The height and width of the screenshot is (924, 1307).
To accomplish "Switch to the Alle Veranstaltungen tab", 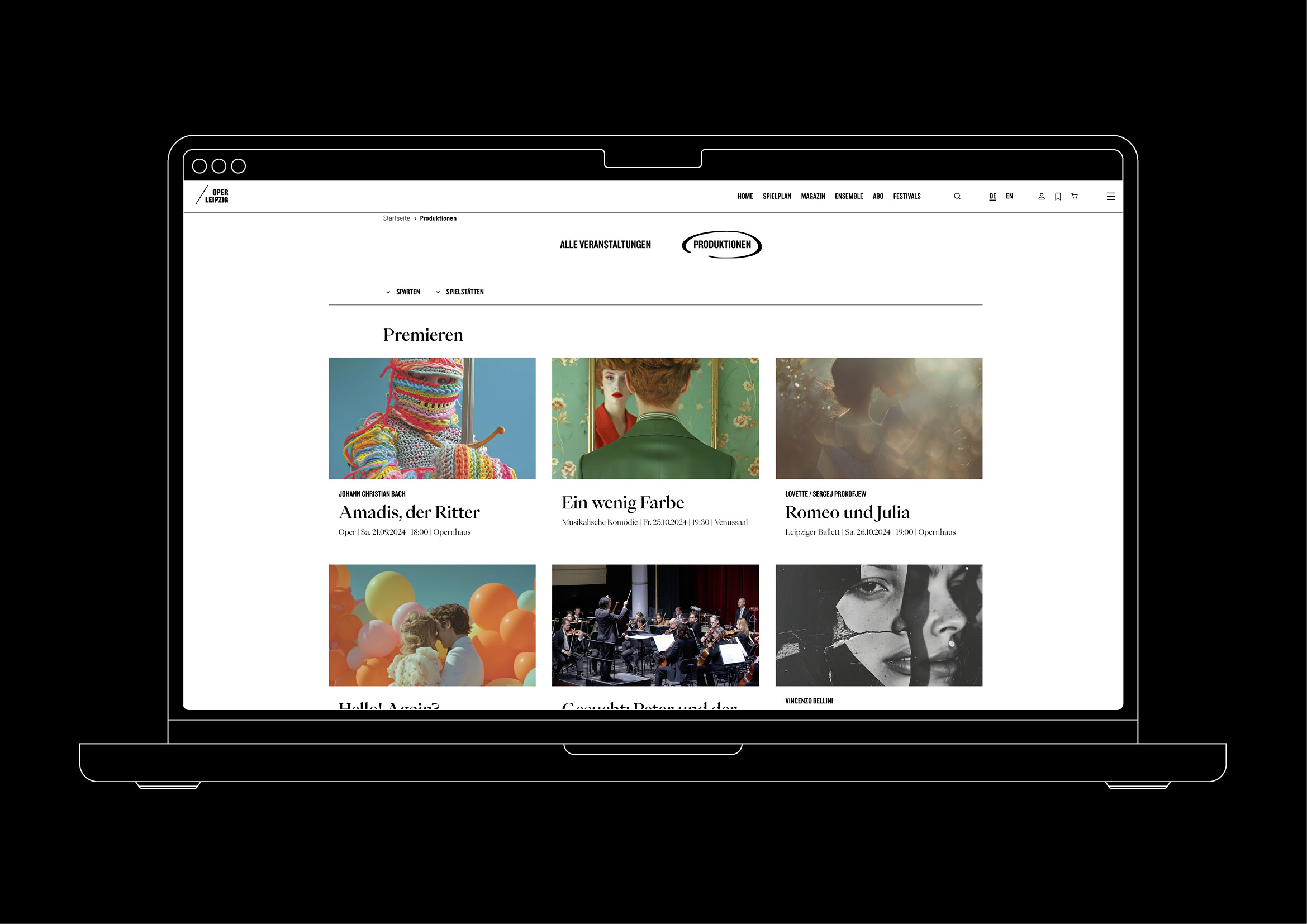I will [605, 245].
